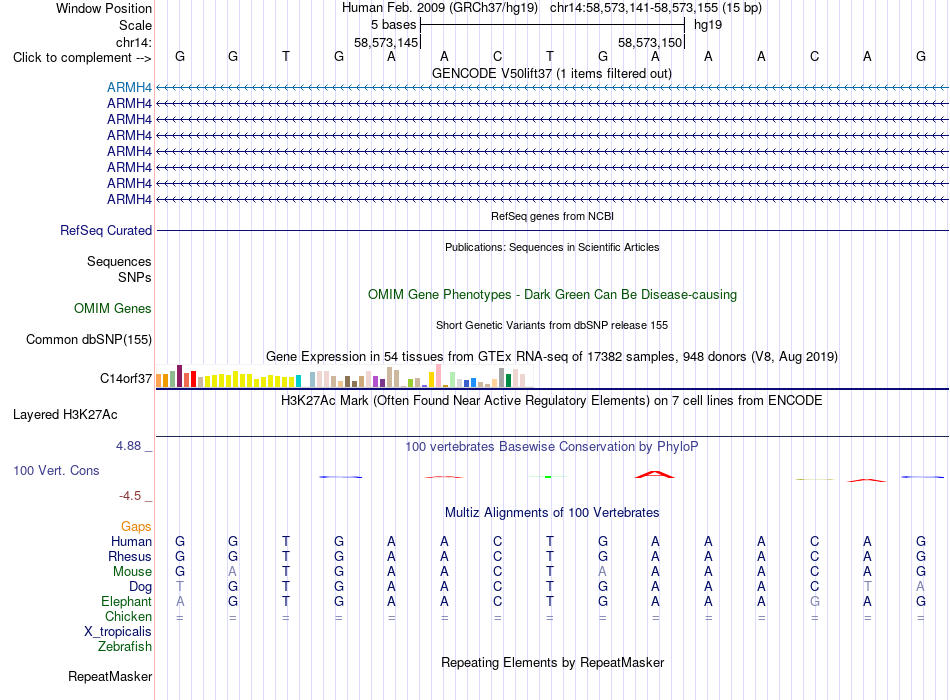Click the chr14:58,573,141-58,573,155 position text

click(x=656, y=8)
